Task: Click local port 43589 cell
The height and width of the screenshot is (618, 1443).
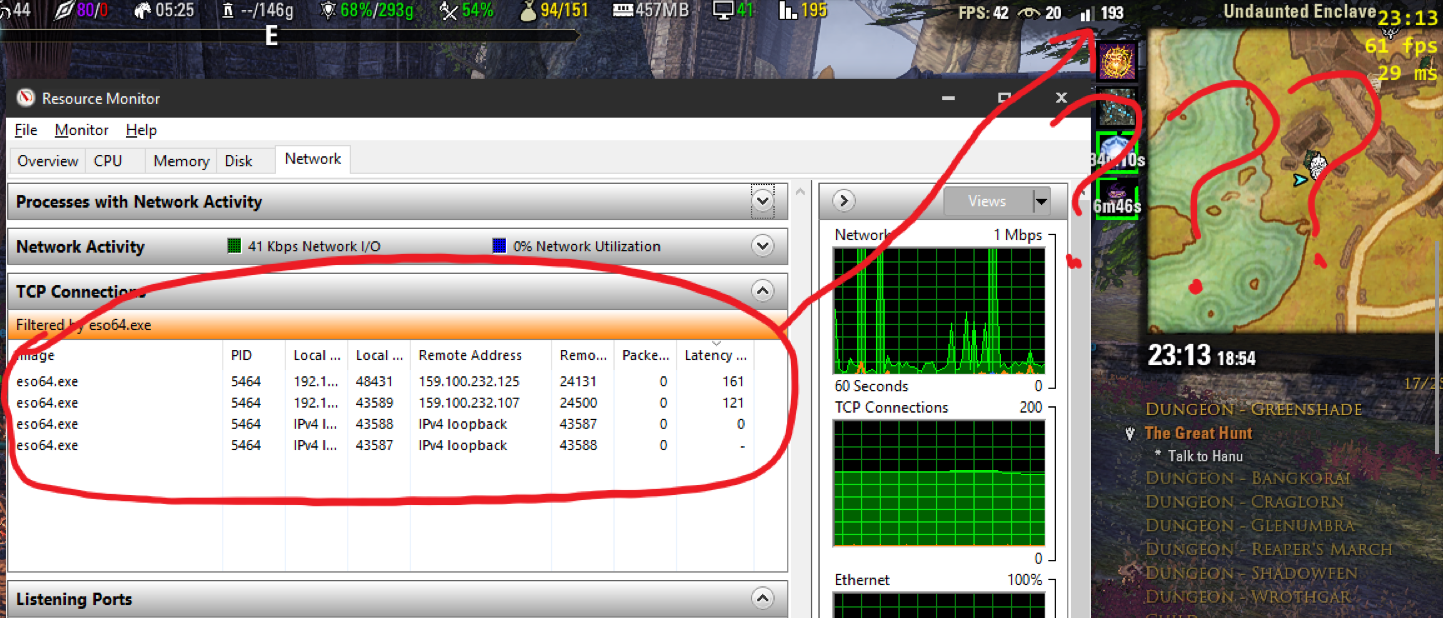Action: 374,403
